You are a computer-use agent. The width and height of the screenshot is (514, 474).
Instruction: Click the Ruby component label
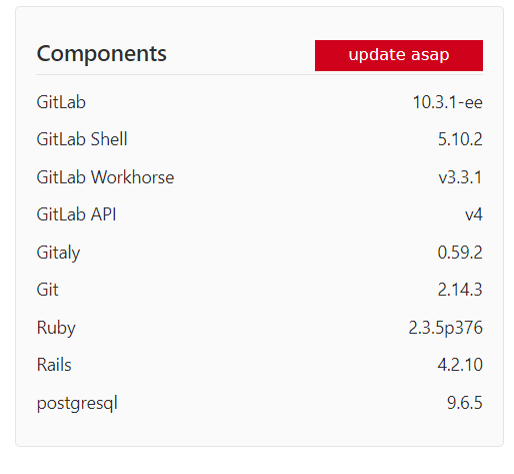click(56, 328)
